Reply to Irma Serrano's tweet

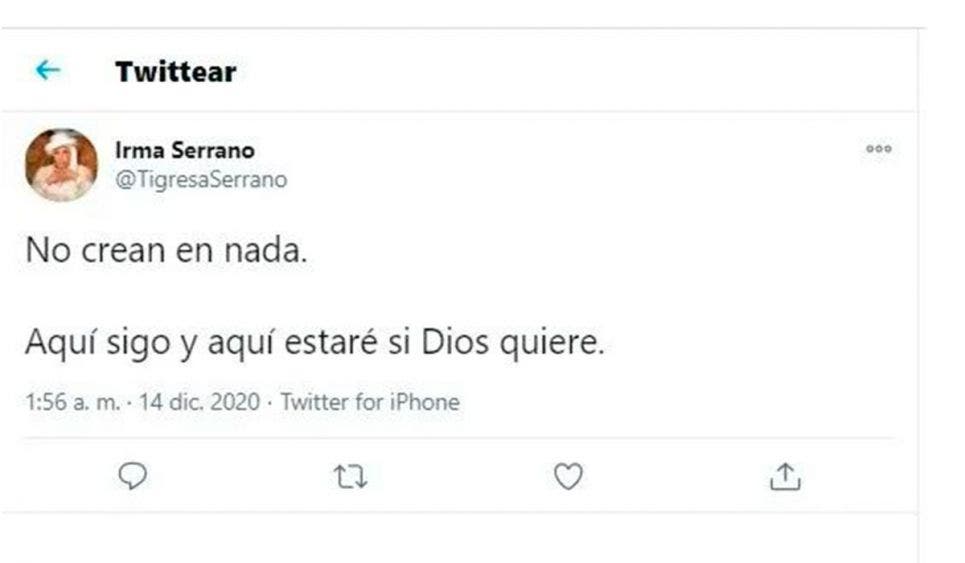point(133,478)
